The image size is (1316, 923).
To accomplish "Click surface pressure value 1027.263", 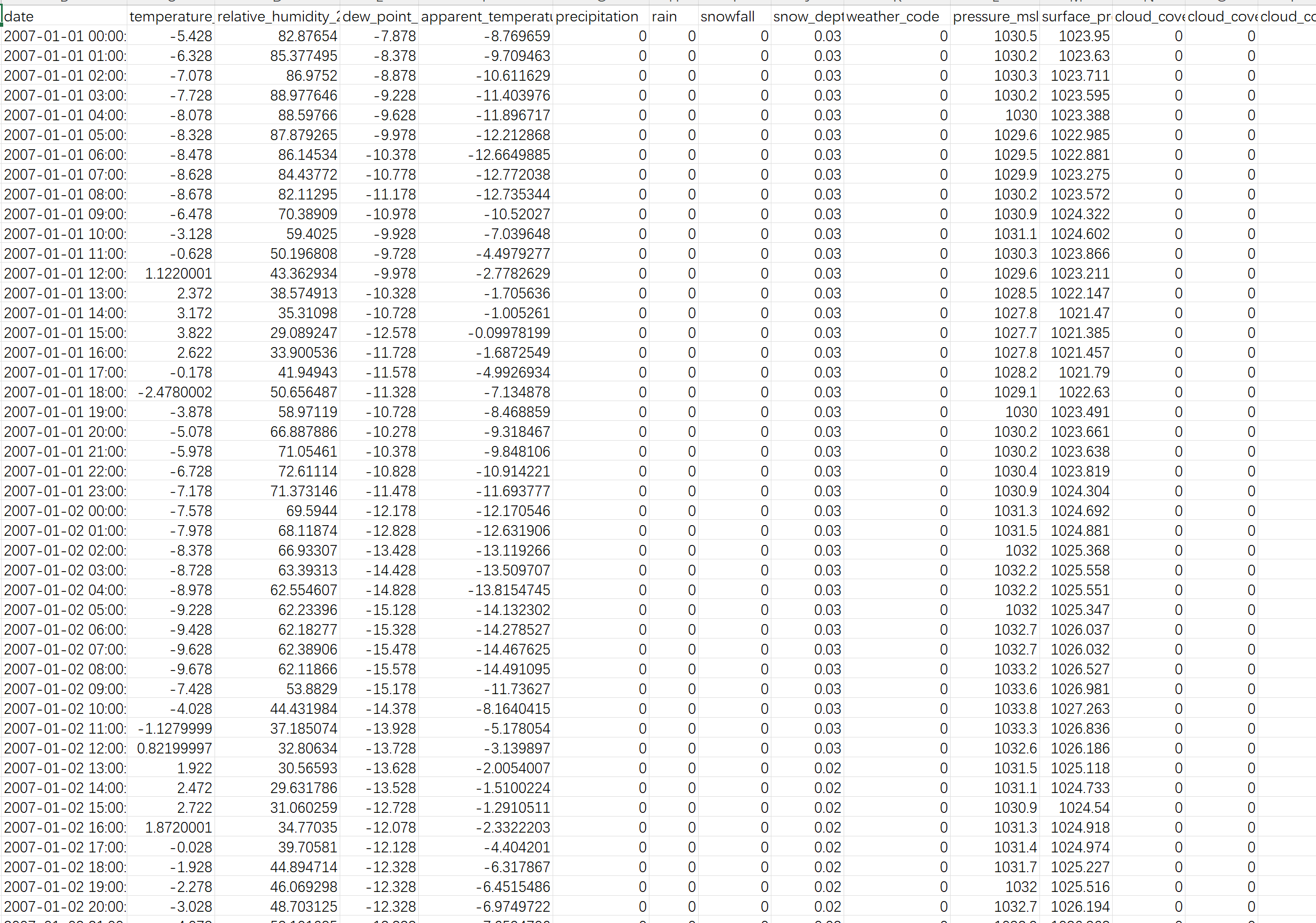I will point(1080,709).
